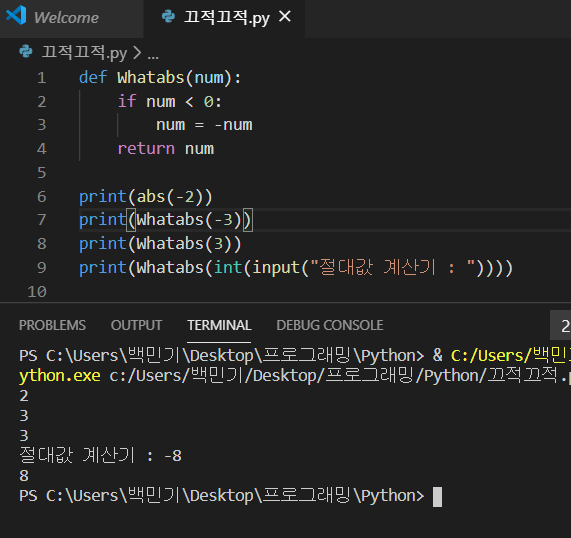Click the terminal prompt cursor at the end
Screen dimensions: 571x538
coord(437,497)
